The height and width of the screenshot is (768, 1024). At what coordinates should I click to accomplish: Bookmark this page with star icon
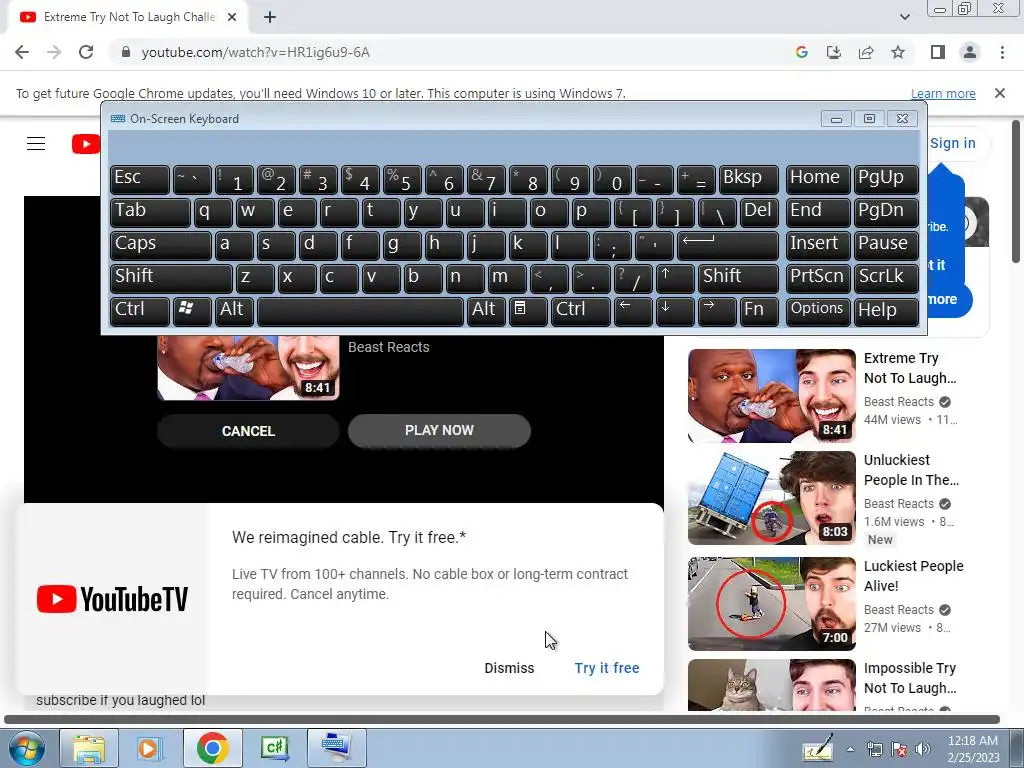click(x=898, y=52)
